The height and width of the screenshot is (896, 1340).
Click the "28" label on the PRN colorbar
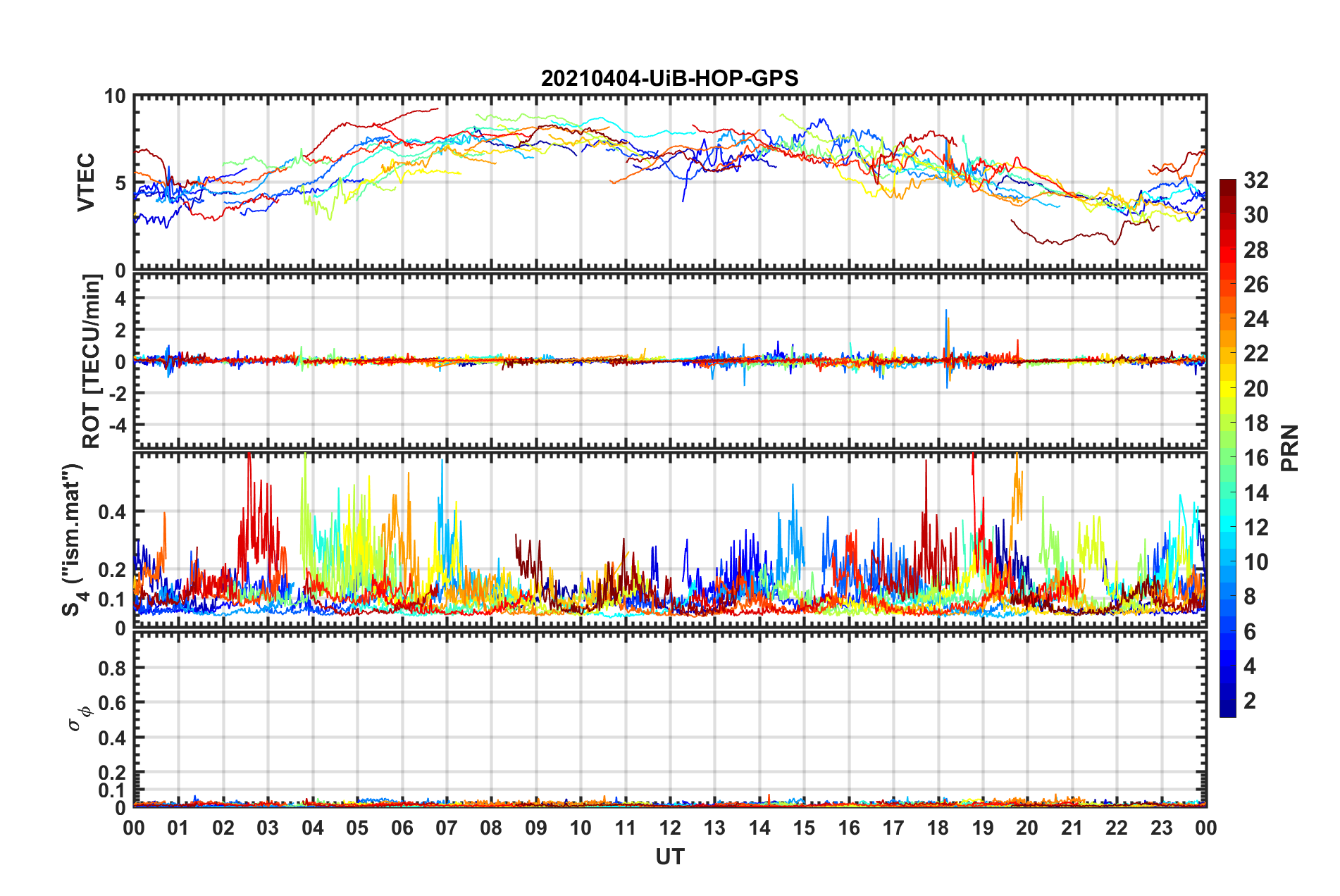coord(1255,250)
